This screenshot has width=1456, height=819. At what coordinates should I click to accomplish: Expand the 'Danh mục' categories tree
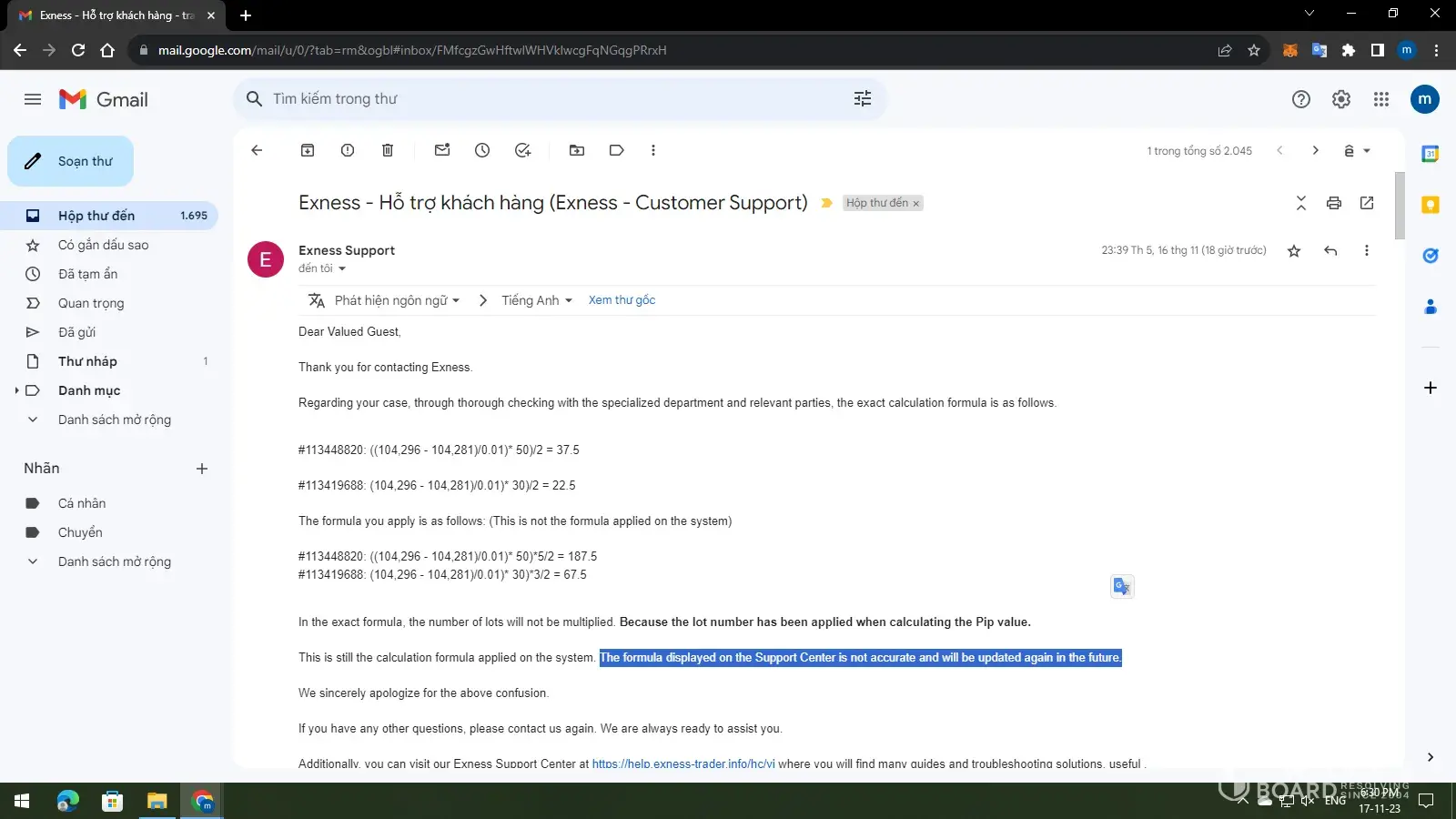(x=16, y=390)
